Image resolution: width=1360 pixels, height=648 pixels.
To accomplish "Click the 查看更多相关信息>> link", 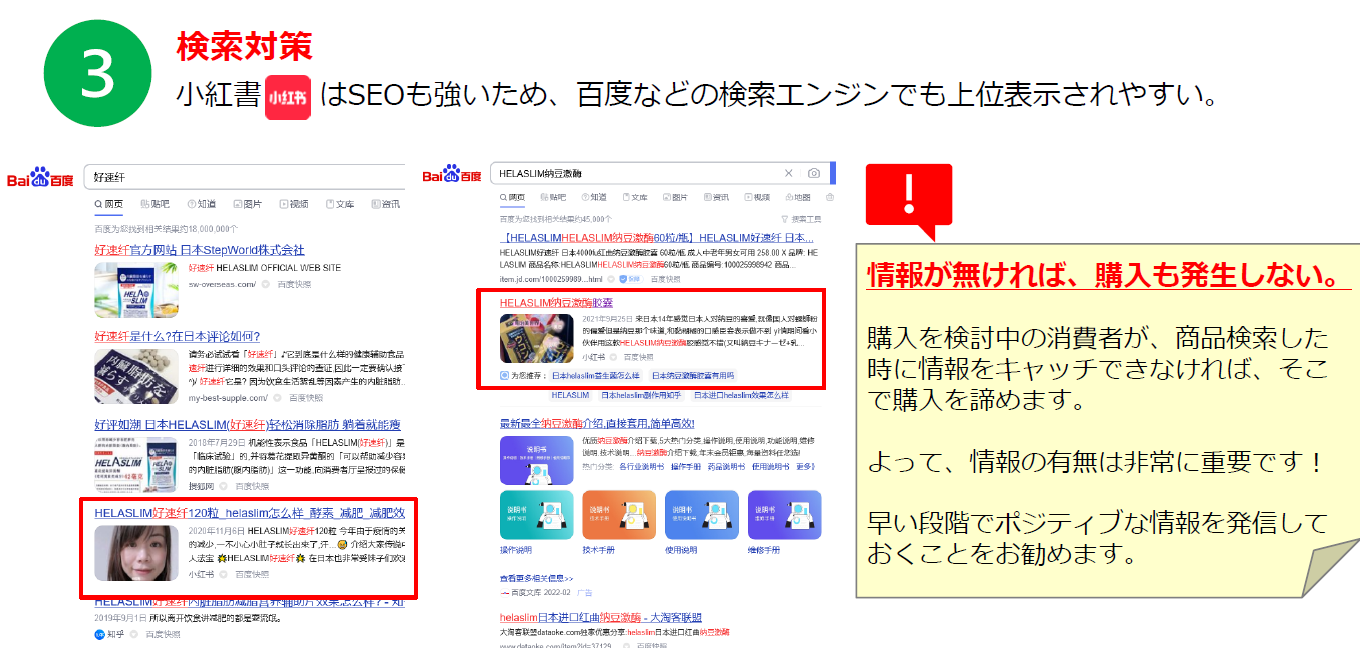I will point(536,577).
